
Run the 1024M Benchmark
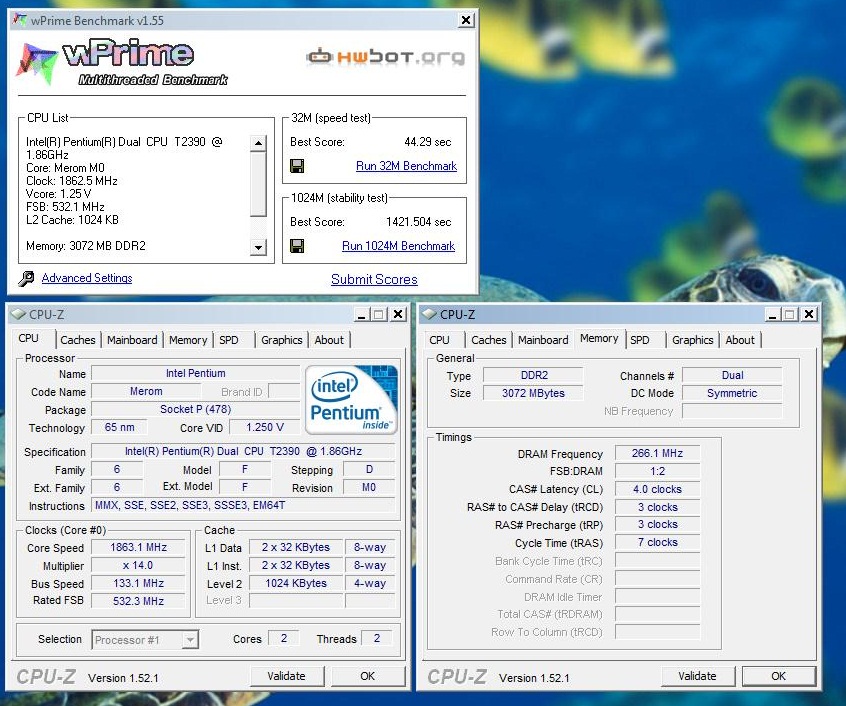pyautogui.click(x=398, y=246)
